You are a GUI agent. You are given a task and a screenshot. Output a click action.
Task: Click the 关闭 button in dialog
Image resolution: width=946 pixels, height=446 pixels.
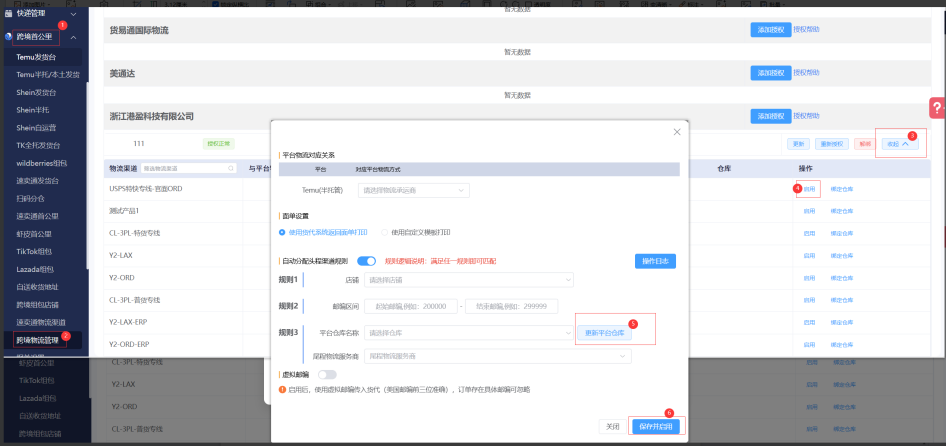click(x=612, y=426)
